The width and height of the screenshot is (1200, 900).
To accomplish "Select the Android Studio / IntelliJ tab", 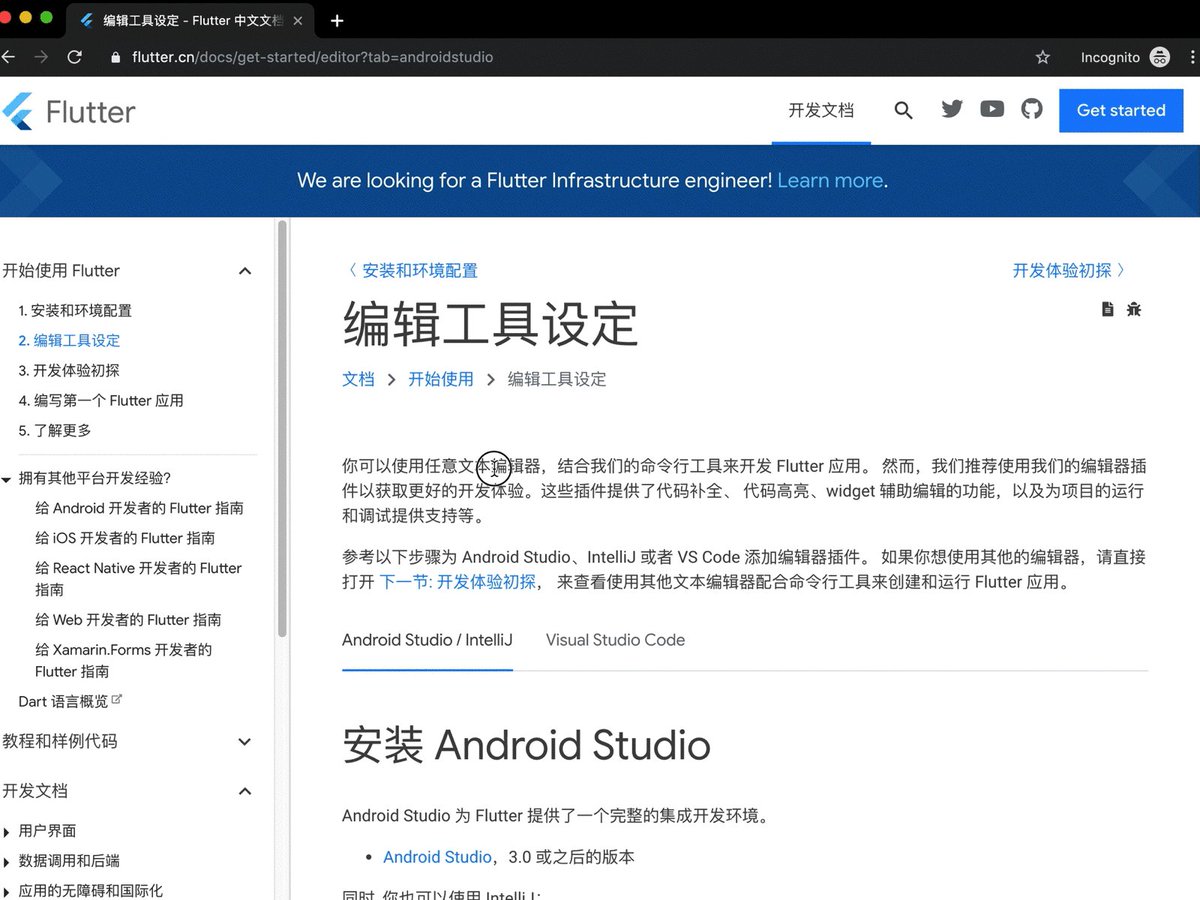I will (427, 640).
